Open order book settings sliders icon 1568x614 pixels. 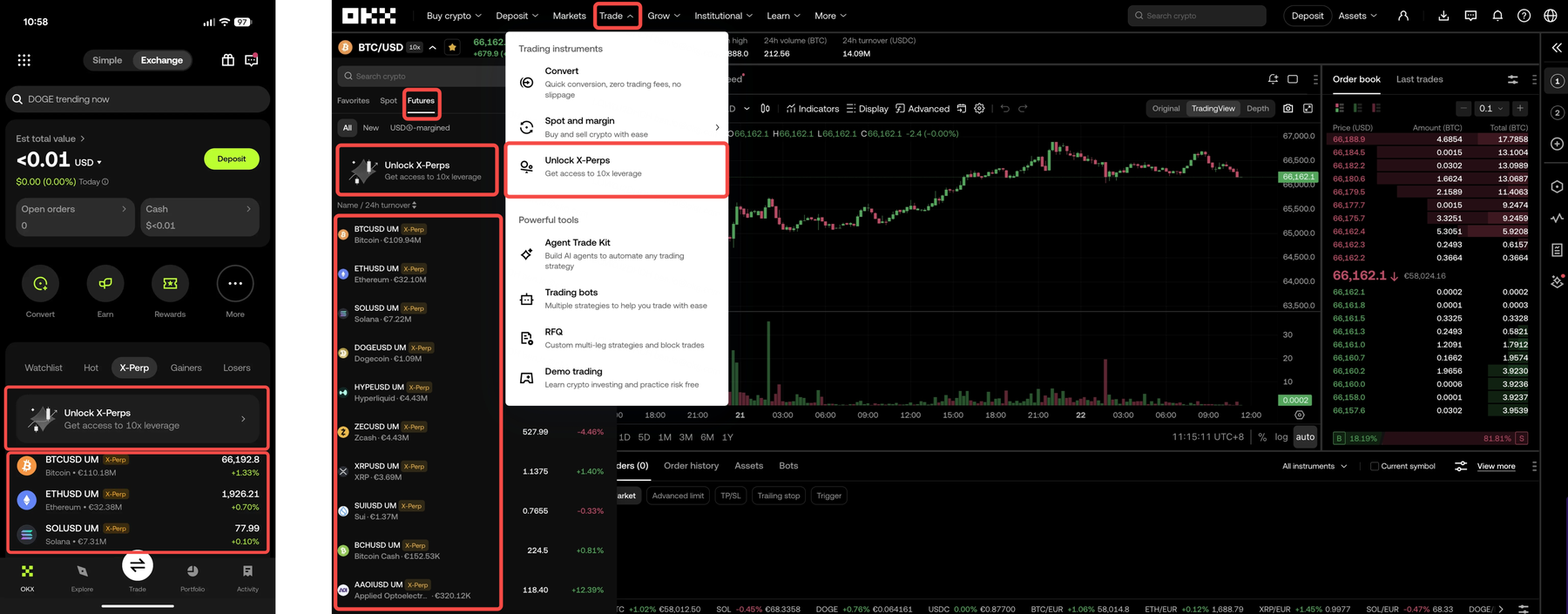[x=1513, y=79]
